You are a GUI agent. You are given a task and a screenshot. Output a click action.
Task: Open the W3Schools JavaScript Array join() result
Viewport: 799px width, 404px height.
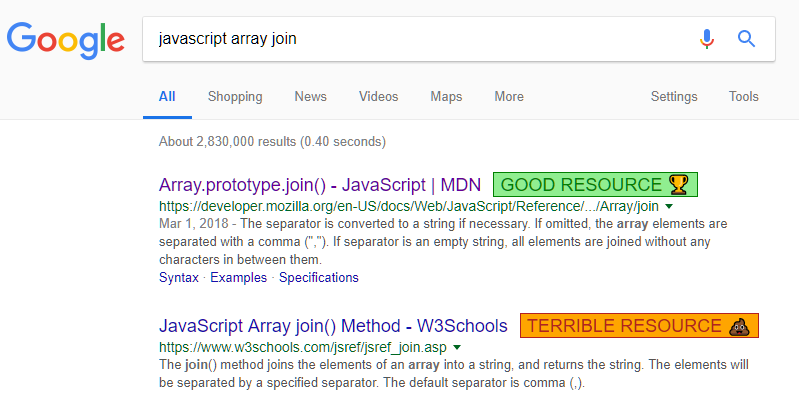click(334, 326)
